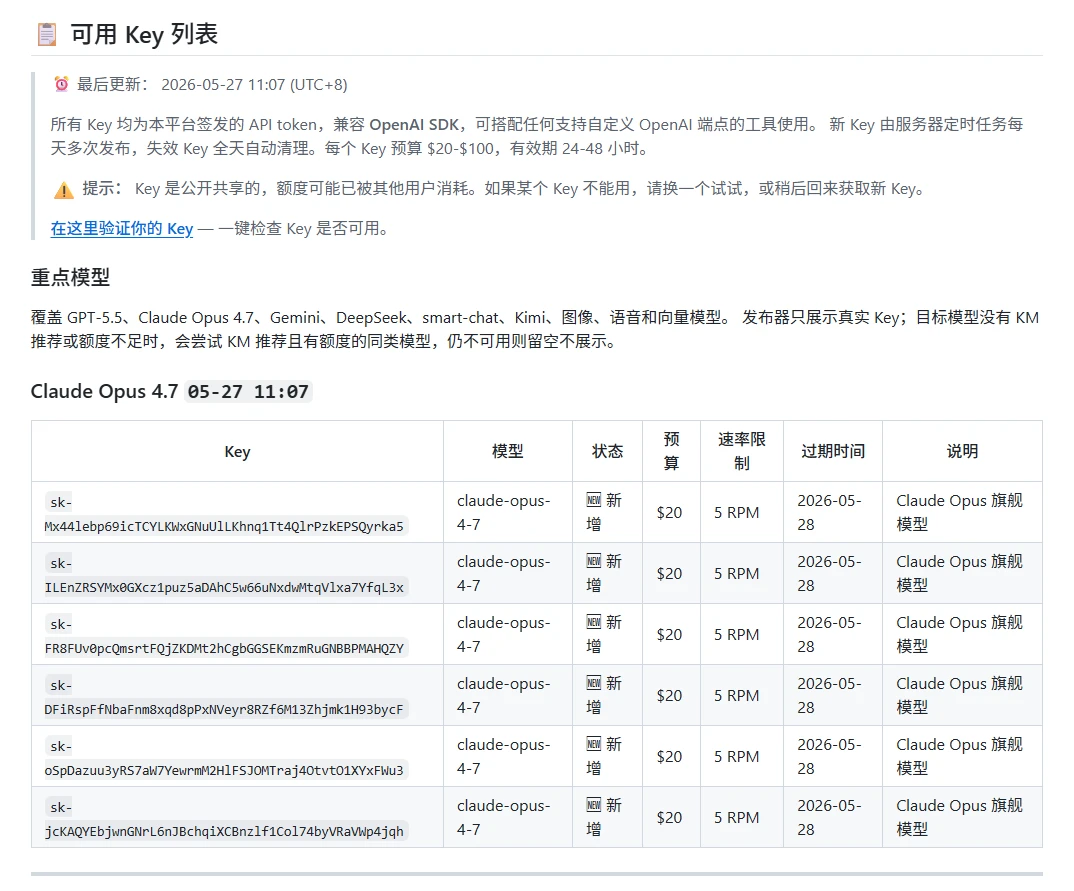Click expiry 2026-05-28 in the sk-ILEnZRSY row
Image resolution: width=1074 pixels, height=891 pixels.
(x=829, y=573)
